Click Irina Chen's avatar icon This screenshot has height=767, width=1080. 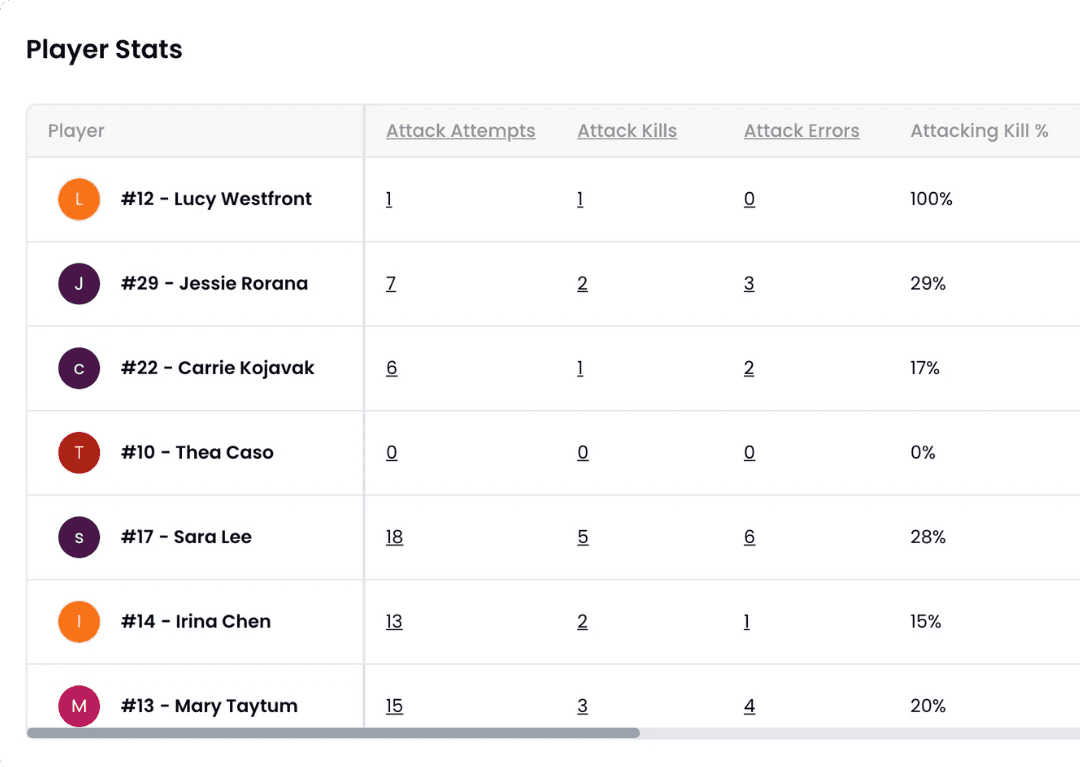coord(79,621)
